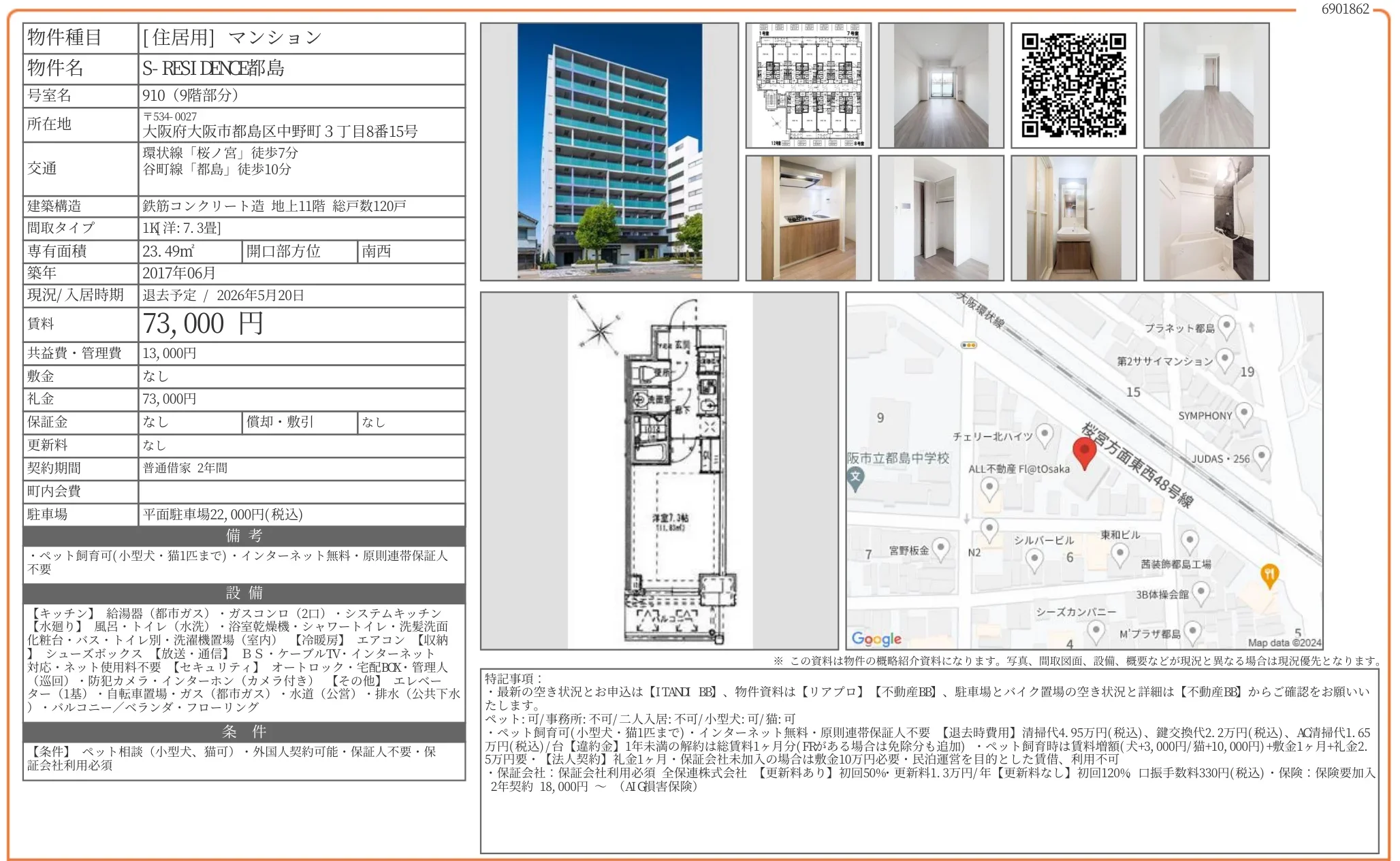Viewport: 1400px width, 861px height.
Task: Scan-click the QR code image
Action: pos(1075,84)
